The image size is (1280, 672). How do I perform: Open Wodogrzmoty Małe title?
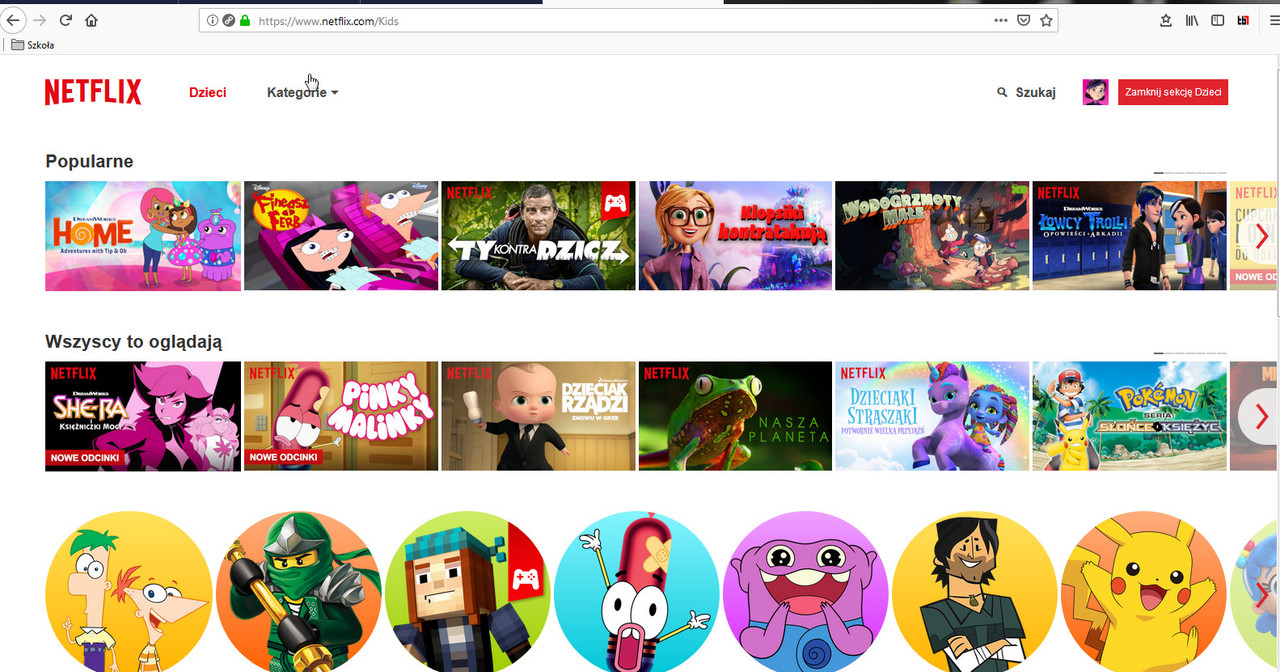(932, 236)
